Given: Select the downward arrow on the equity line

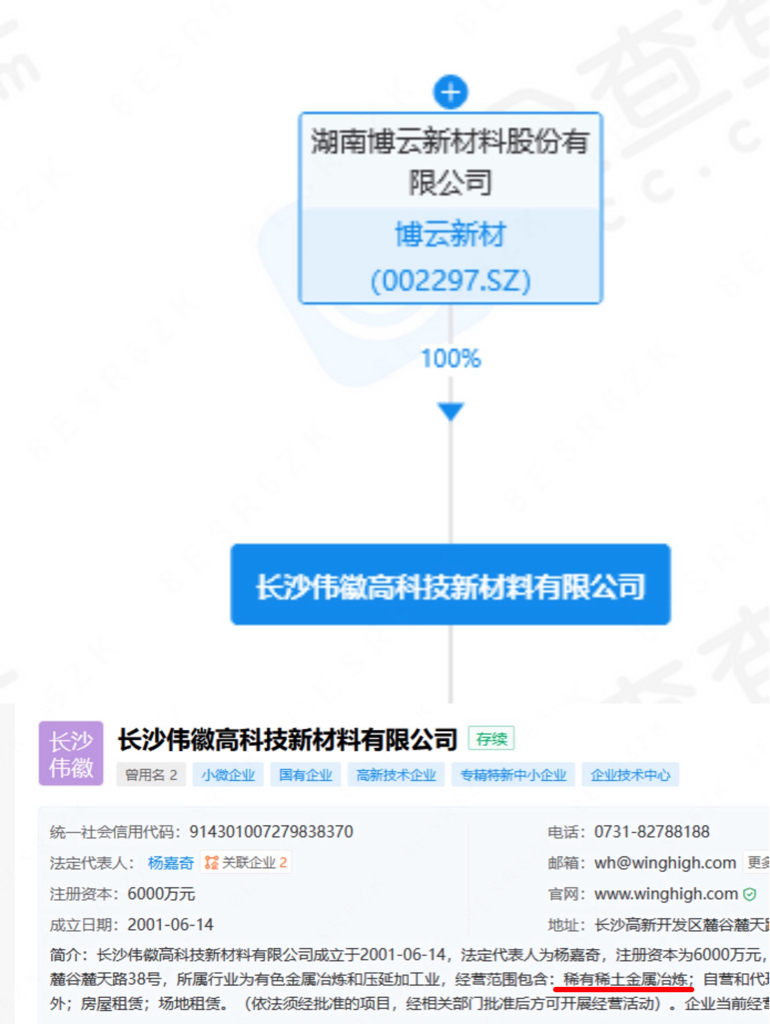Looking at the screenshot, I should tap(451, 411).
